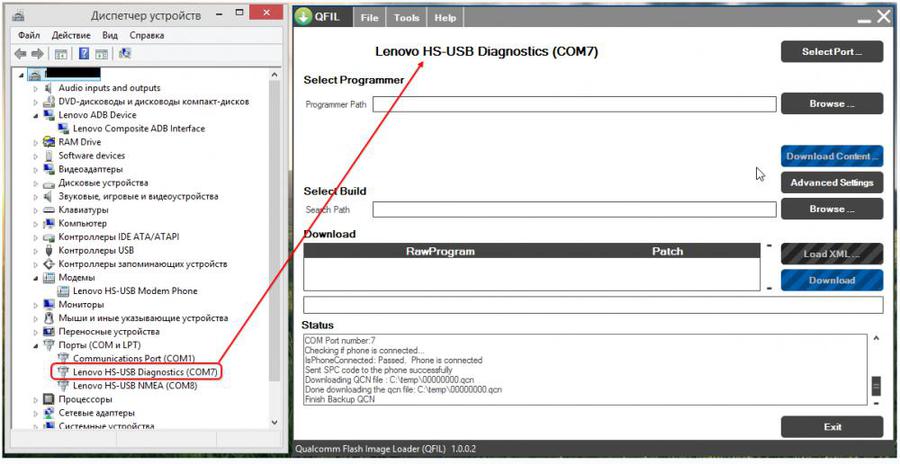Open the QFIL Tools menu
The height and width of the screenshot is (464, 900).
[406, 18]
